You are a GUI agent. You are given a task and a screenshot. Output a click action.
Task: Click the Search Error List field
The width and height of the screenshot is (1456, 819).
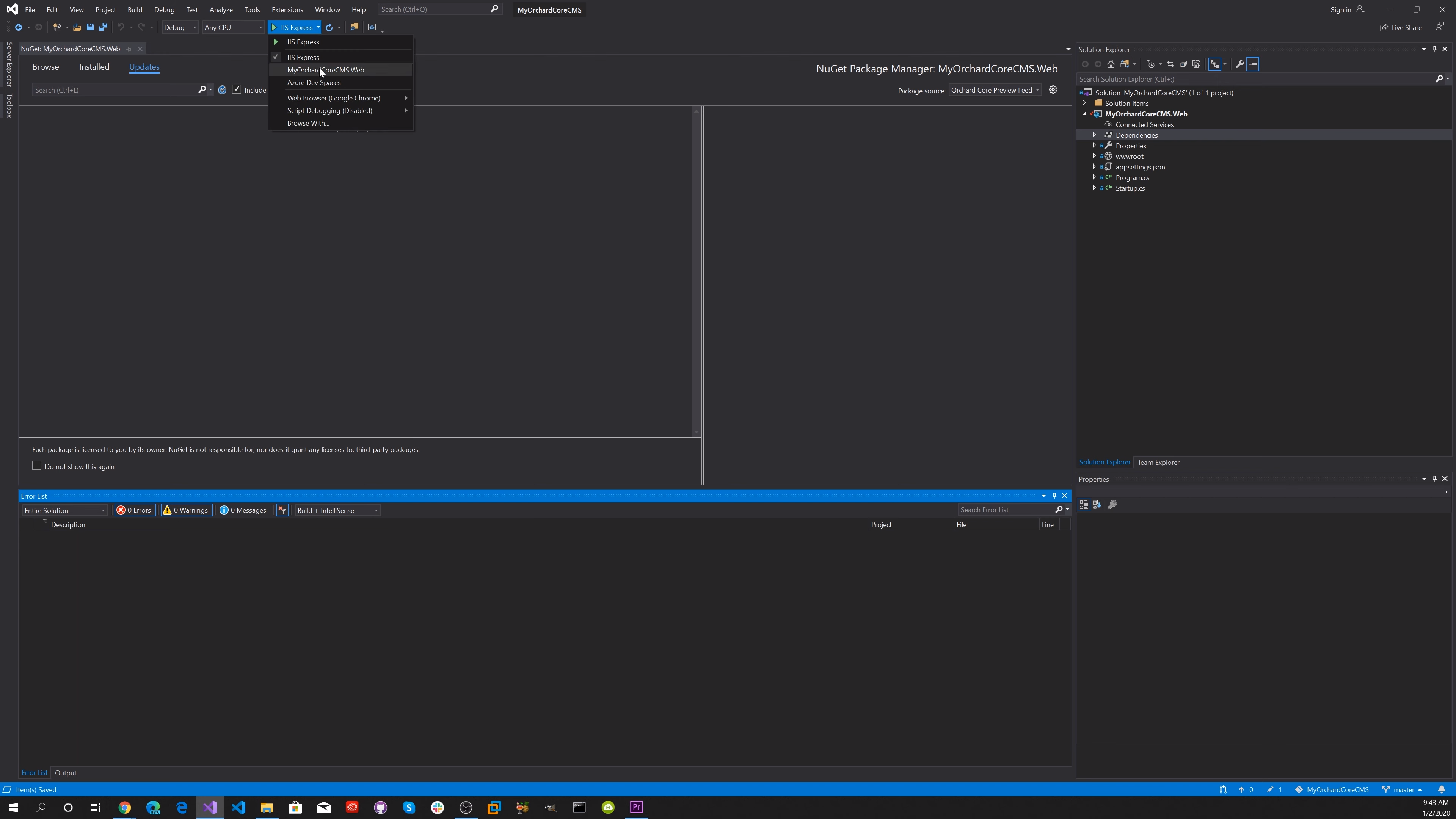tap(1006, 510)
